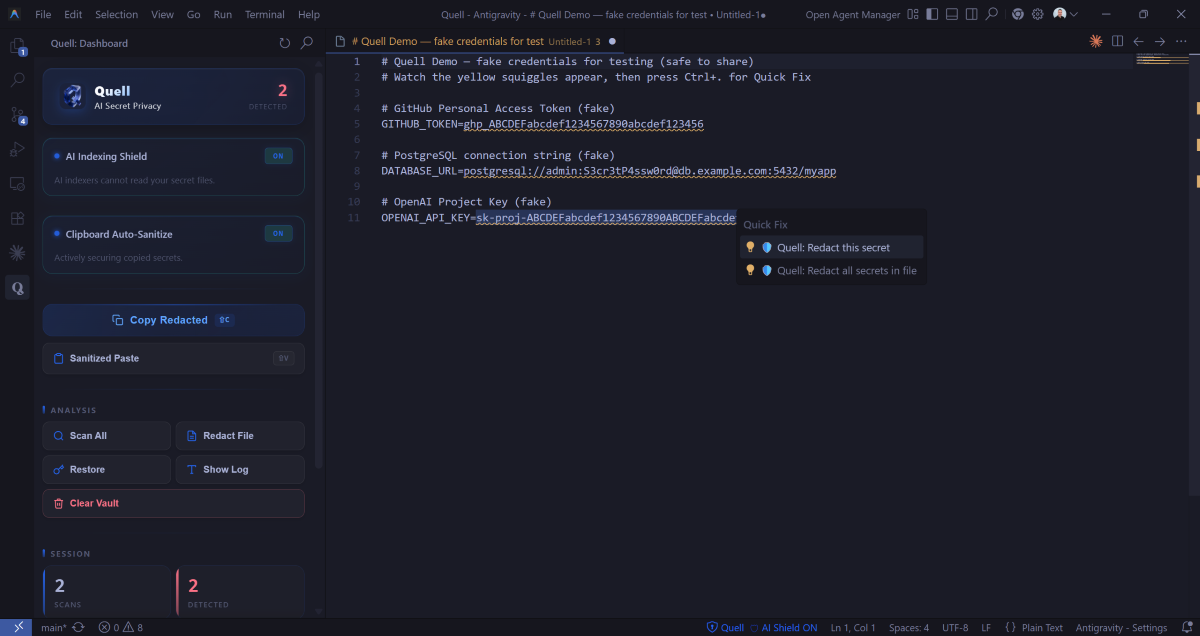The height and width of the screenshot is (636, 1200).
Task: Open the Go menu
Action: click(194, 14)
